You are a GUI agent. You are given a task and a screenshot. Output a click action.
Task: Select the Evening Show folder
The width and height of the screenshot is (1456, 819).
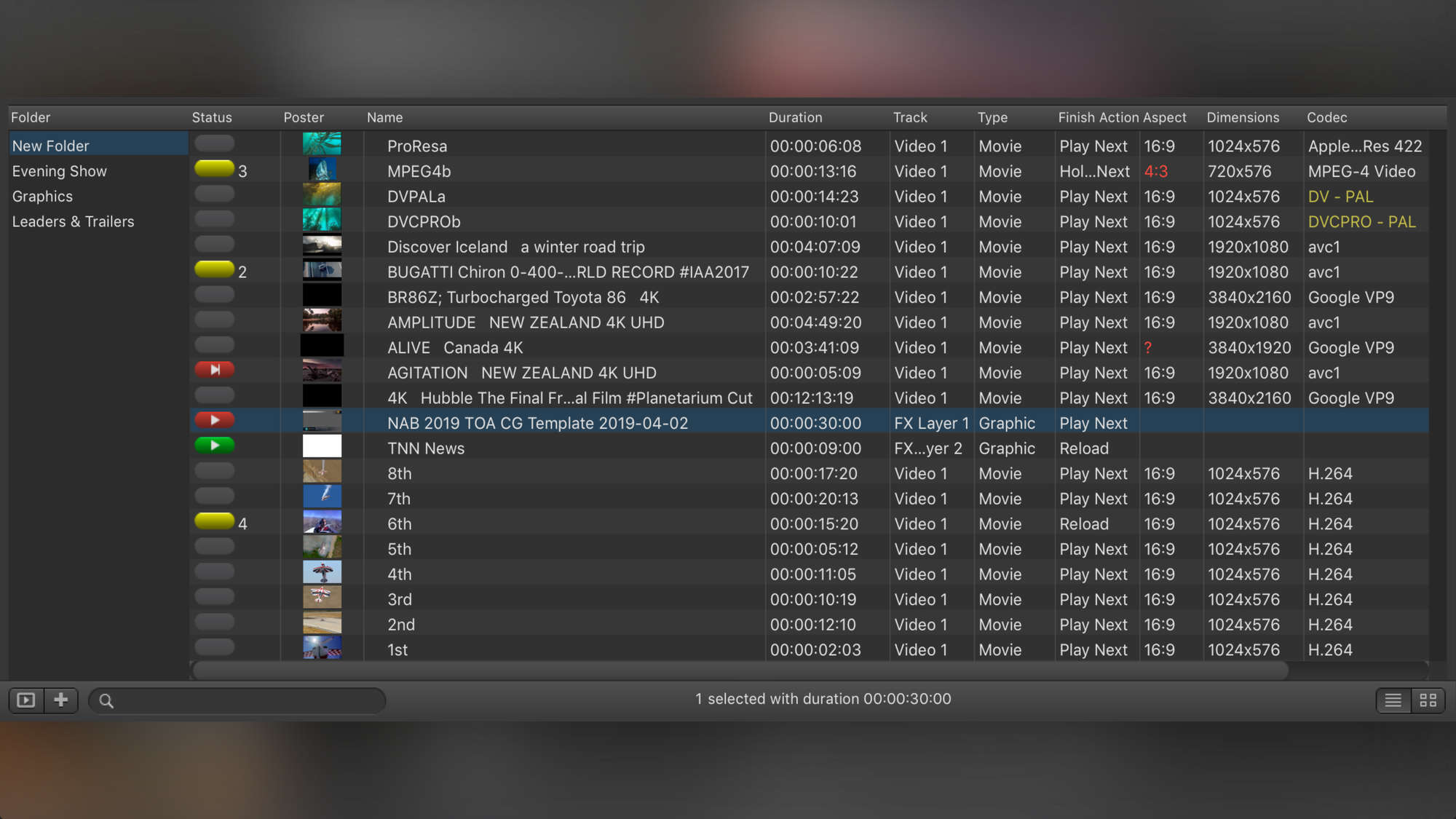point(60,171)
